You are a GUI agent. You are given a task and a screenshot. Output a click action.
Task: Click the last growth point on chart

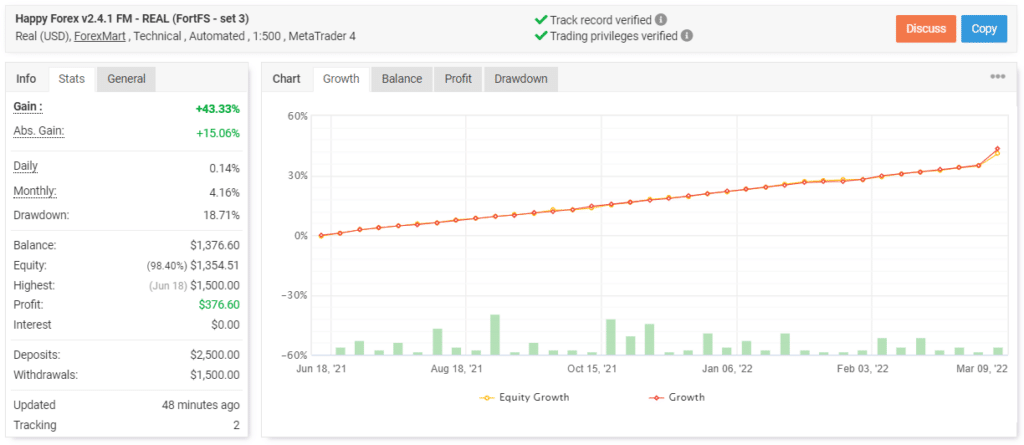[997, 150]
